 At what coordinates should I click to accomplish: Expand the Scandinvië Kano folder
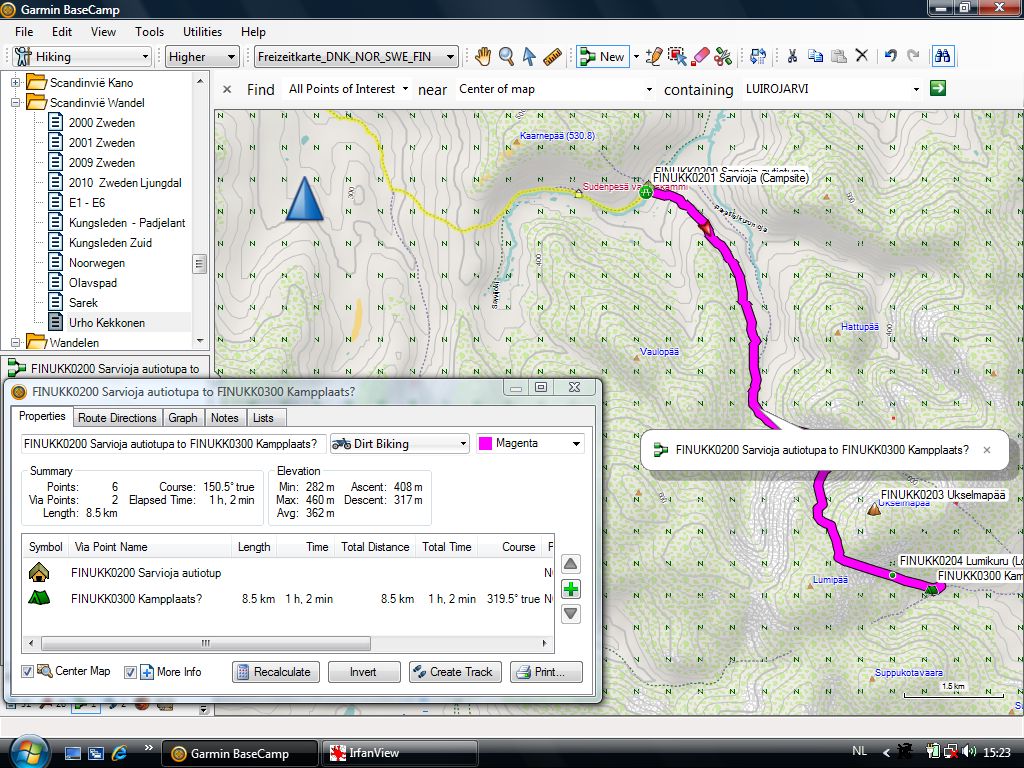tap(16, 83)
